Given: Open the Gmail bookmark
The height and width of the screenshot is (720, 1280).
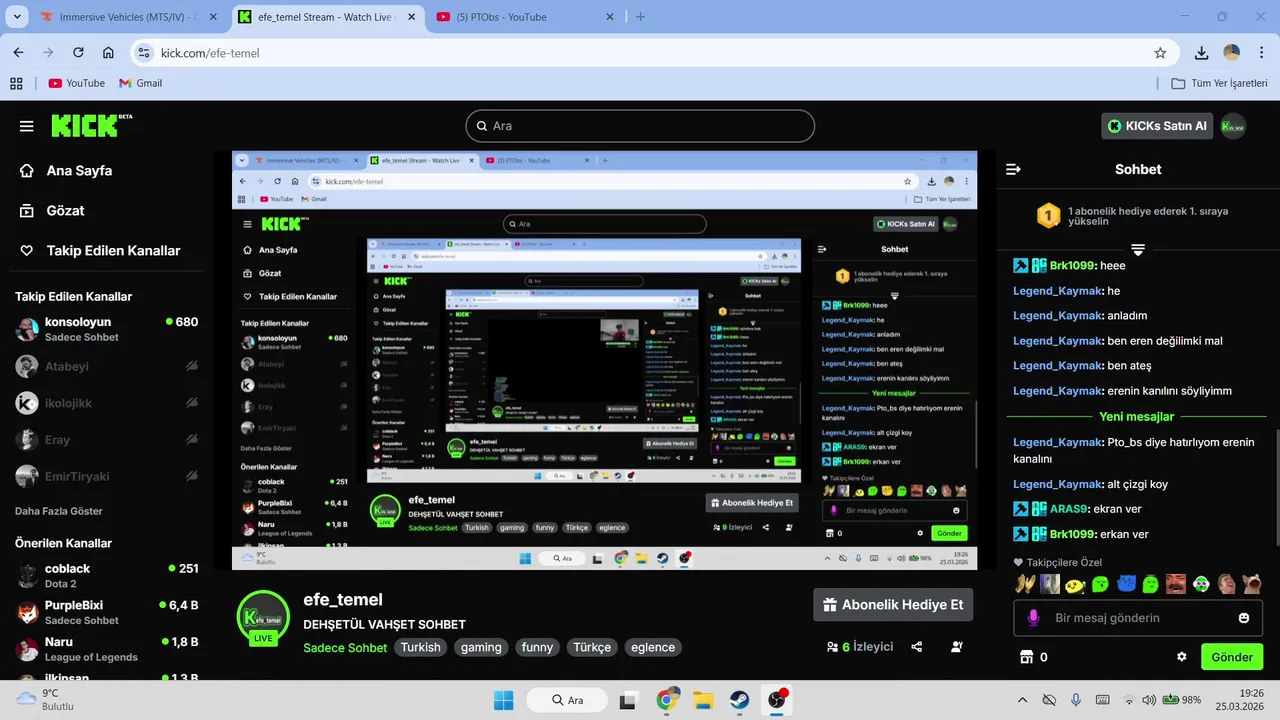Looking at the screenshot, I should (x=140, y=83).
